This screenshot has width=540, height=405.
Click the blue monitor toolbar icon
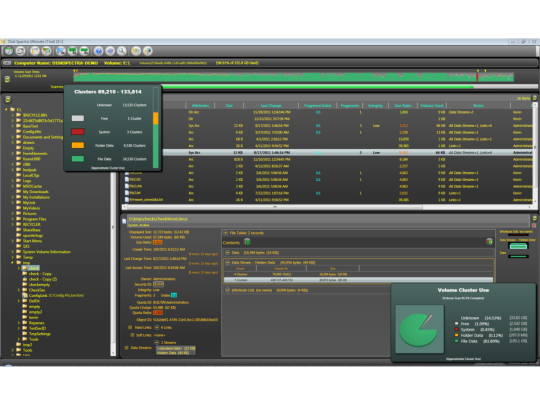click(x=61, y=51)
